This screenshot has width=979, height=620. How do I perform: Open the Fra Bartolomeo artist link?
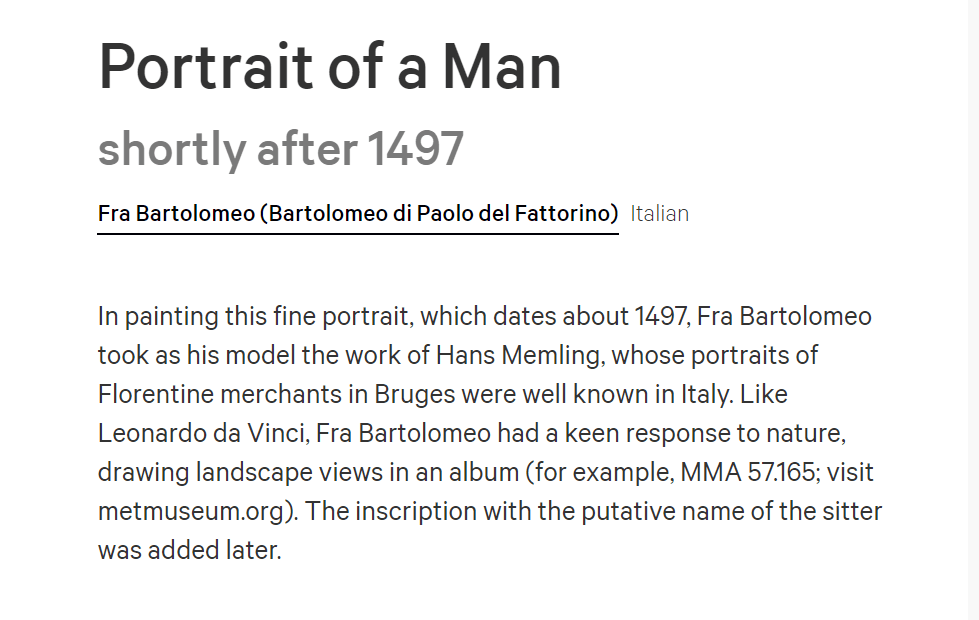click(358, 214)
